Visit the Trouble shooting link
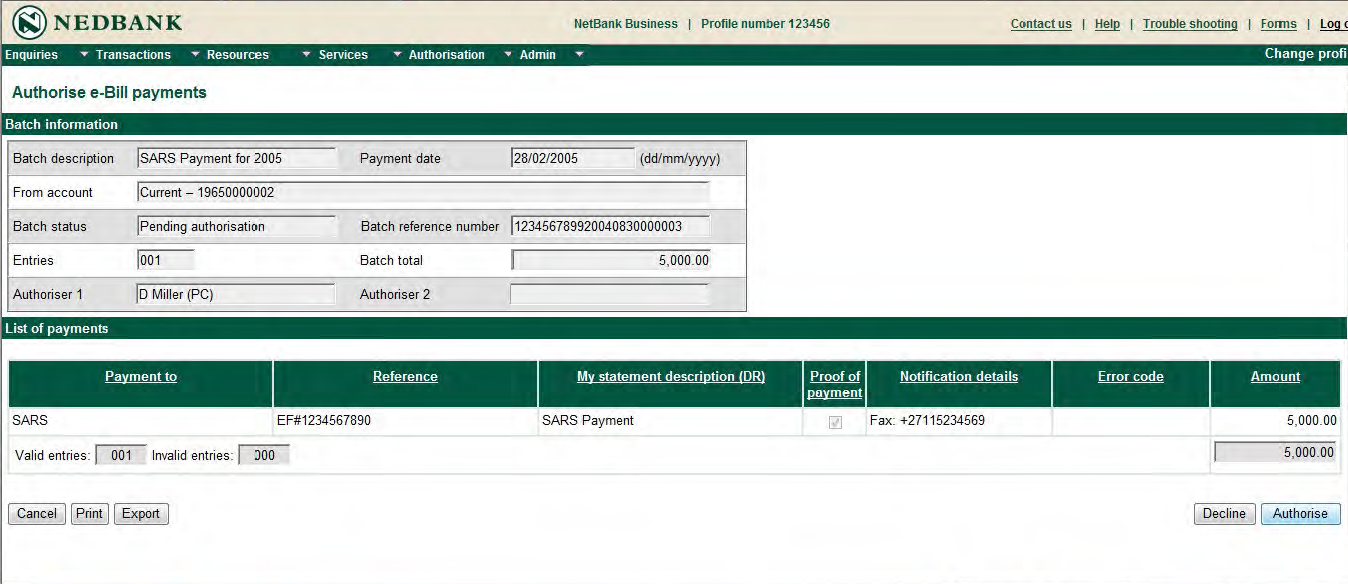Image resolution: width=1348 pixels, height=584 pixels. [1190, 23]
